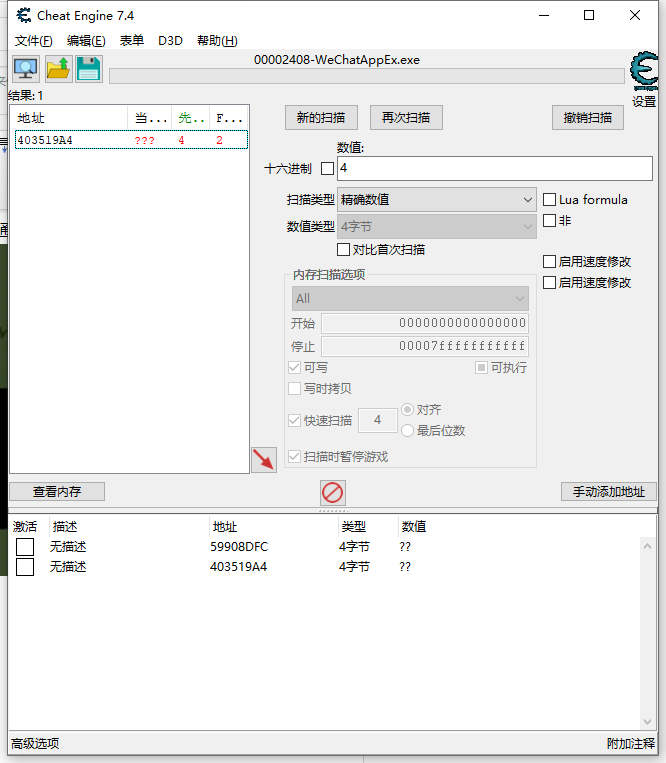Open the 扫描类型 dropdown

coord(436,200)
